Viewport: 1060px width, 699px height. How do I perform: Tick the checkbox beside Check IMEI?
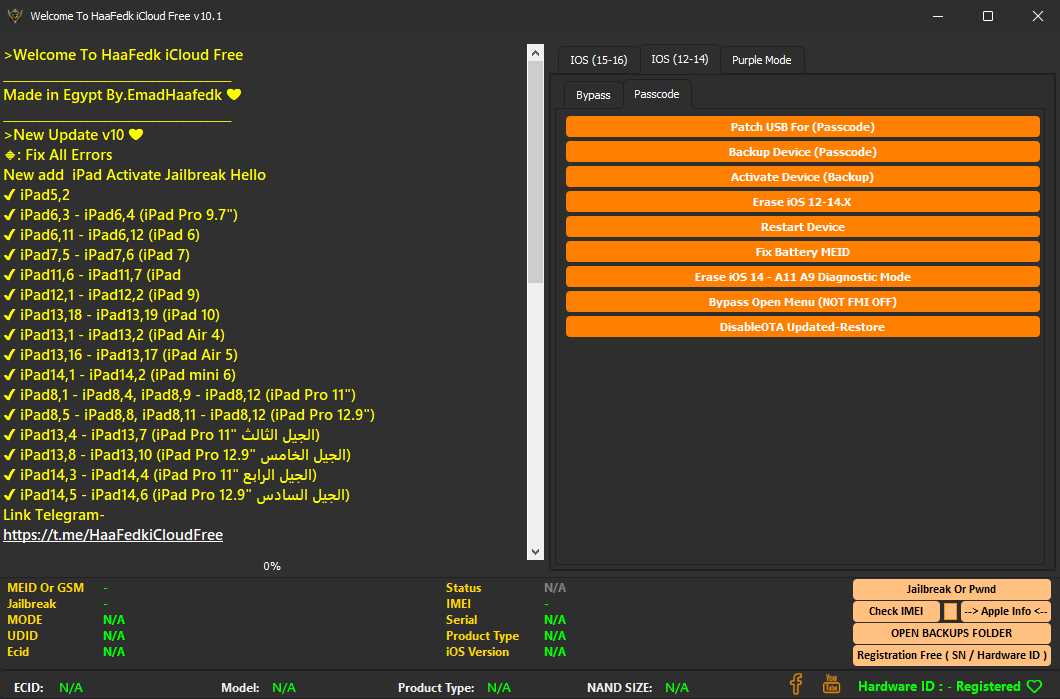950,611
